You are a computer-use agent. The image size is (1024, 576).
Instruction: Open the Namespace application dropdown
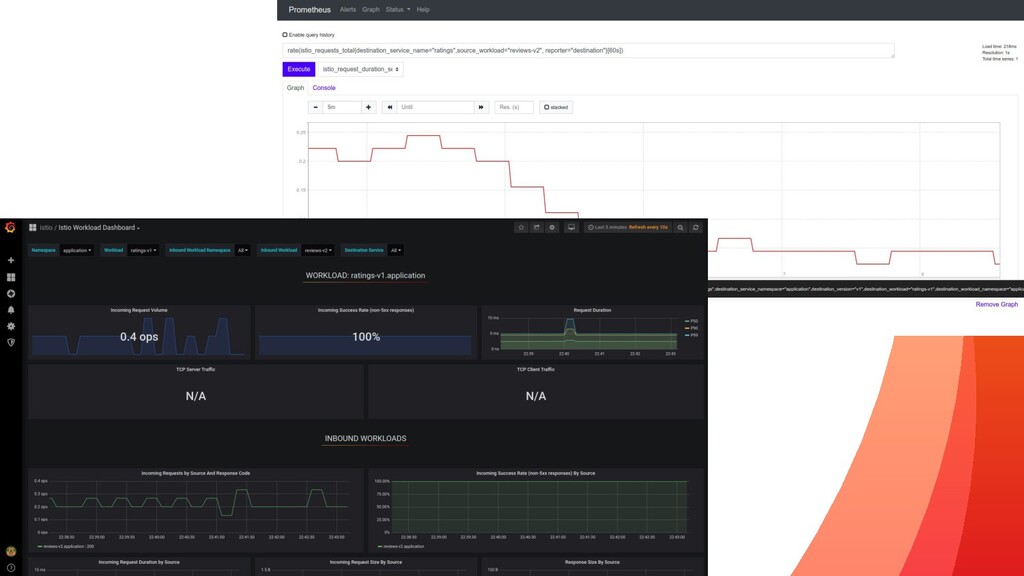point(77,250)
